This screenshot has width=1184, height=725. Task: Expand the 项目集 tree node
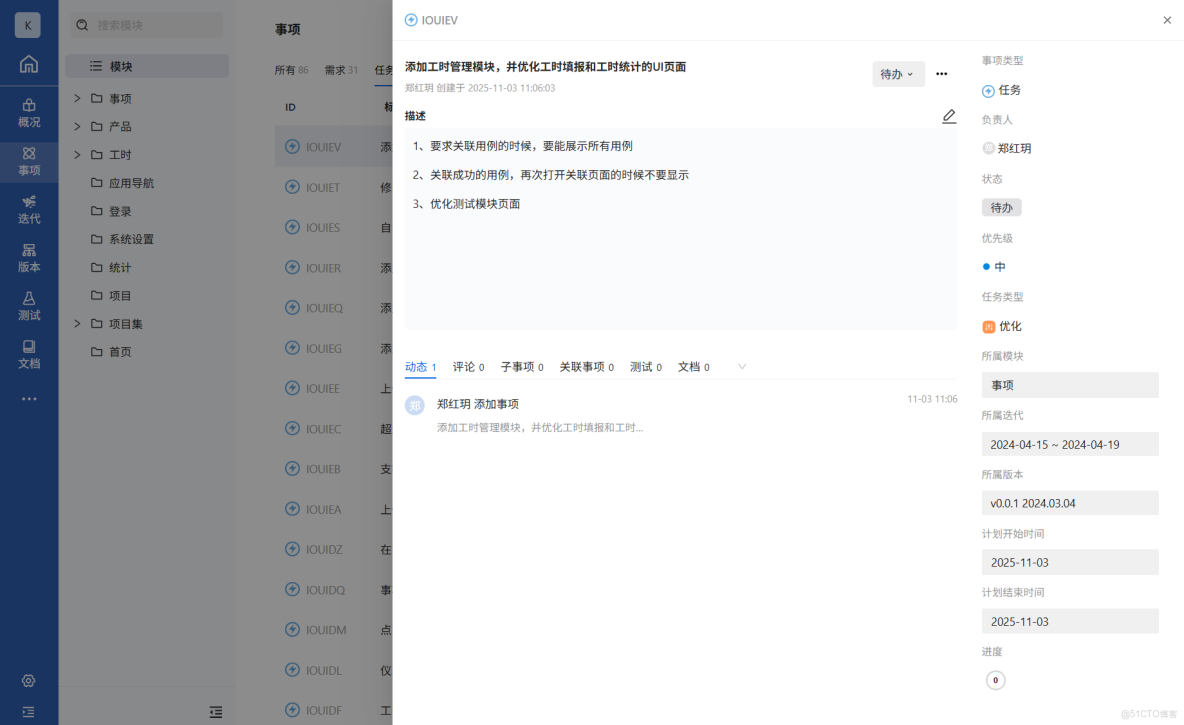76,323
